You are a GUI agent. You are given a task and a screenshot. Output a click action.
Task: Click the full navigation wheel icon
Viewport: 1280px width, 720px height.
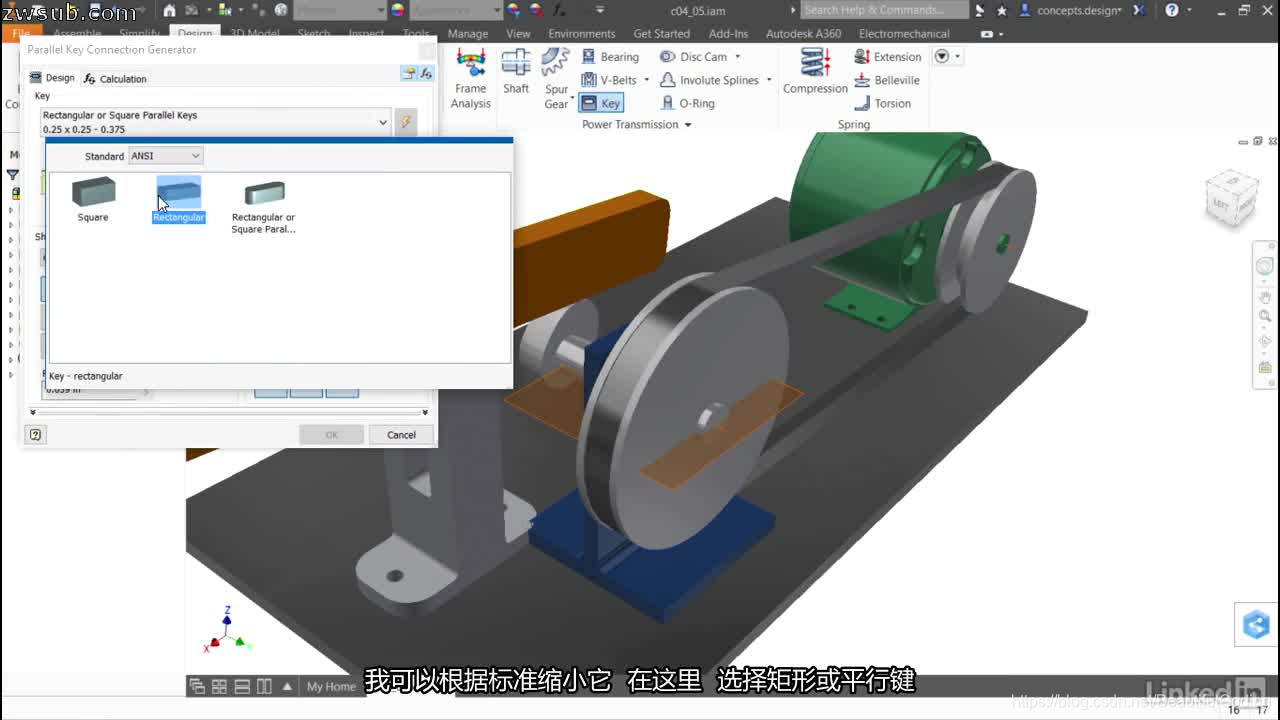click(x=1265, y=267)
